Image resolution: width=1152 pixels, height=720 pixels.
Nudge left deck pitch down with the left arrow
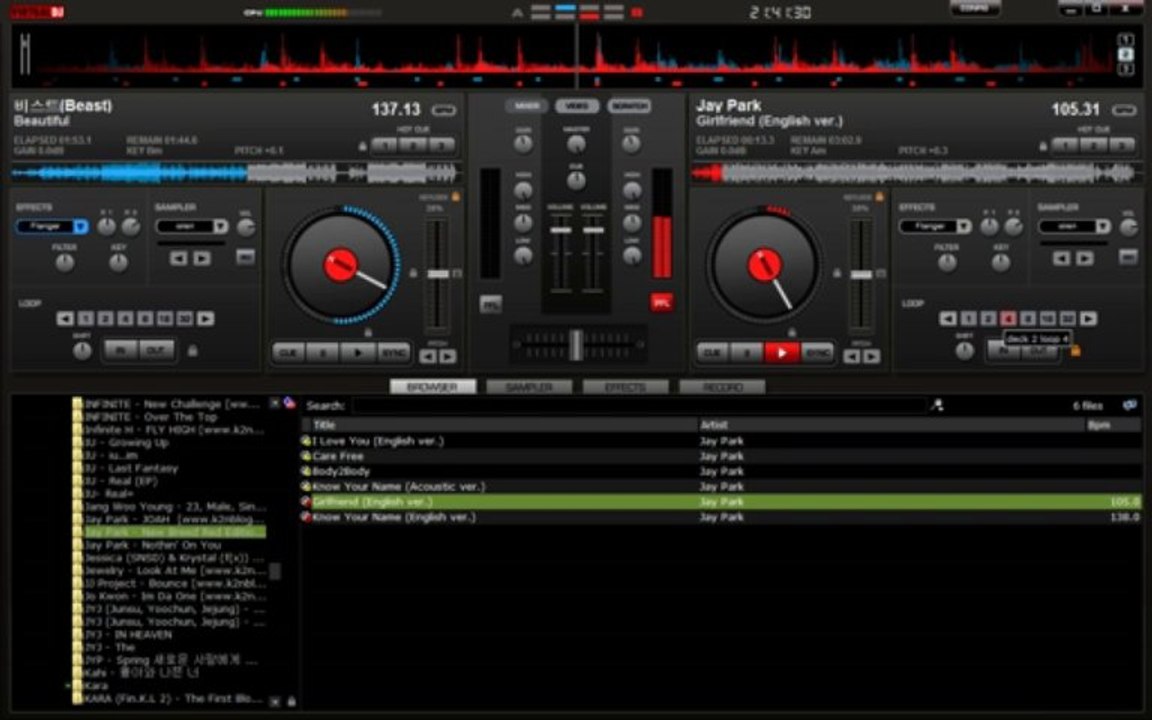point(428,356)
